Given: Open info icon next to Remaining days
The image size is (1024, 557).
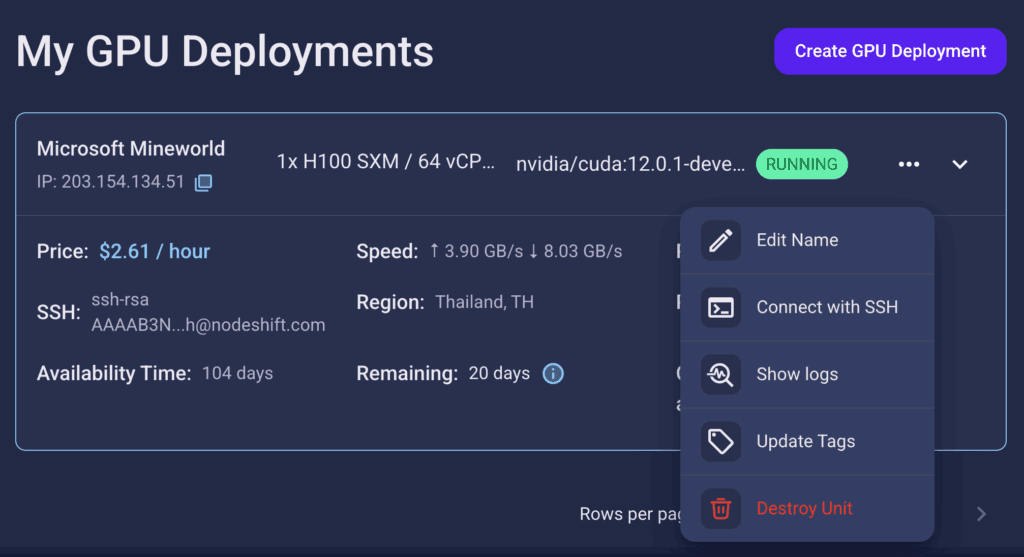Looking at the screenshot, I should [552, 374].
